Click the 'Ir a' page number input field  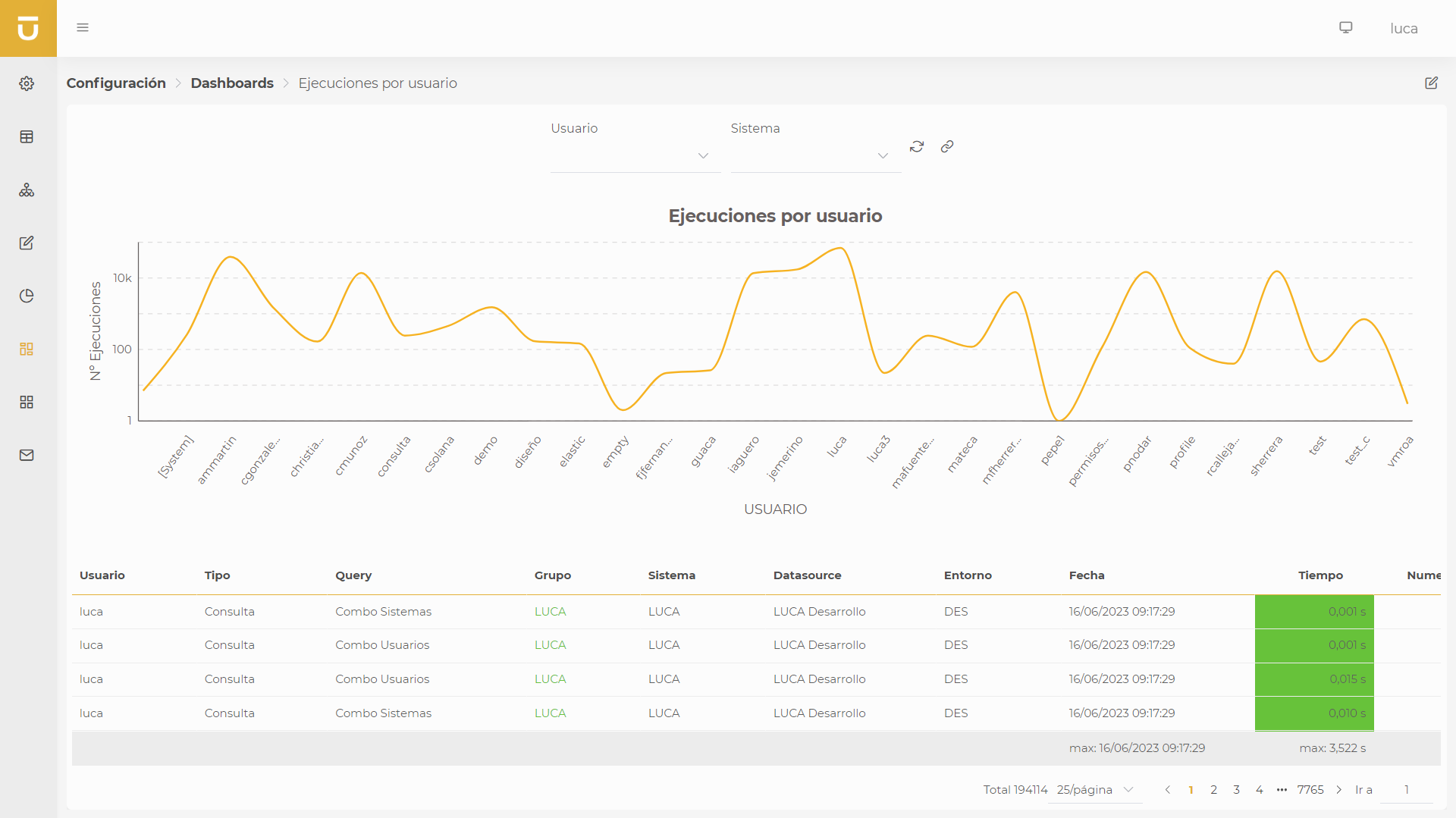[x=1406, y=789]
